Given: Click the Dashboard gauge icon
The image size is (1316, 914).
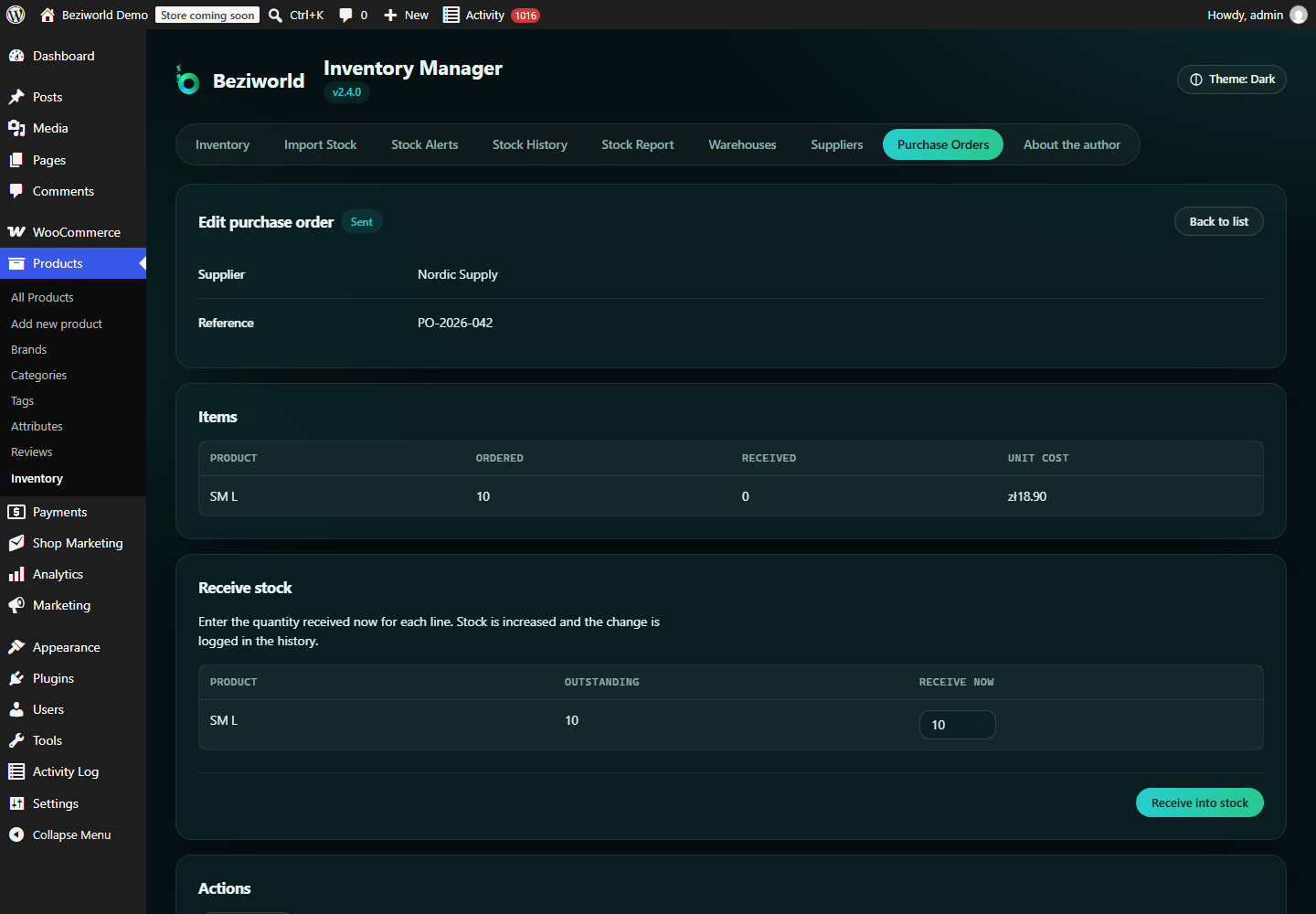Looking at the screenshot, I should click(x=16, y=56).
